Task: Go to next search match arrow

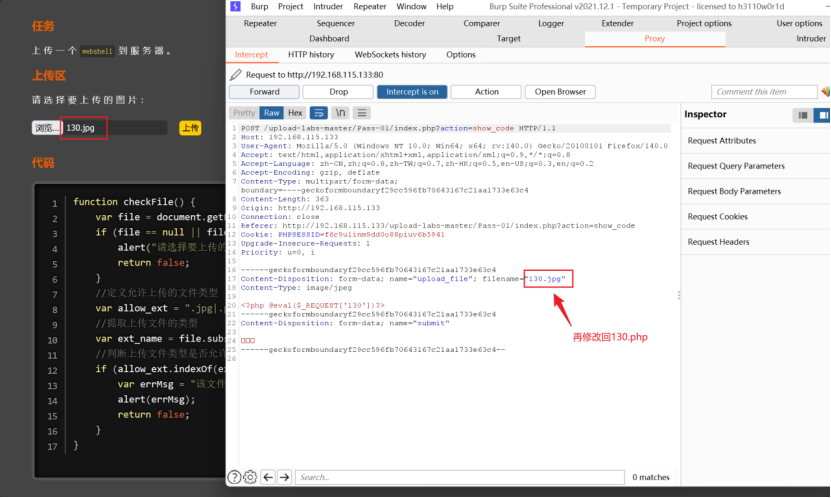Action: click(285, 477)
